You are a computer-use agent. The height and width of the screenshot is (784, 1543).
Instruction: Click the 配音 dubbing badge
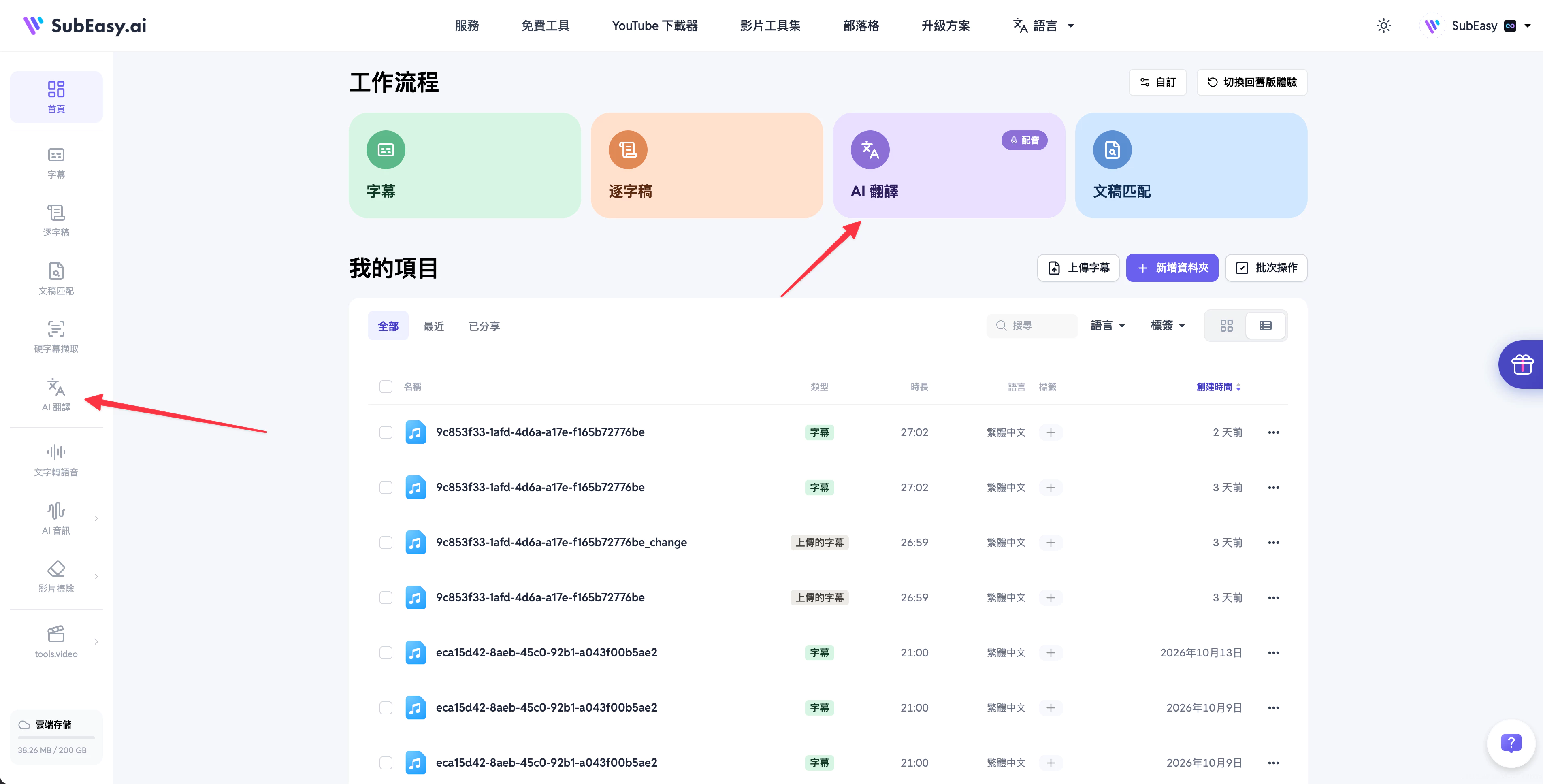[x=1024, y=141]
